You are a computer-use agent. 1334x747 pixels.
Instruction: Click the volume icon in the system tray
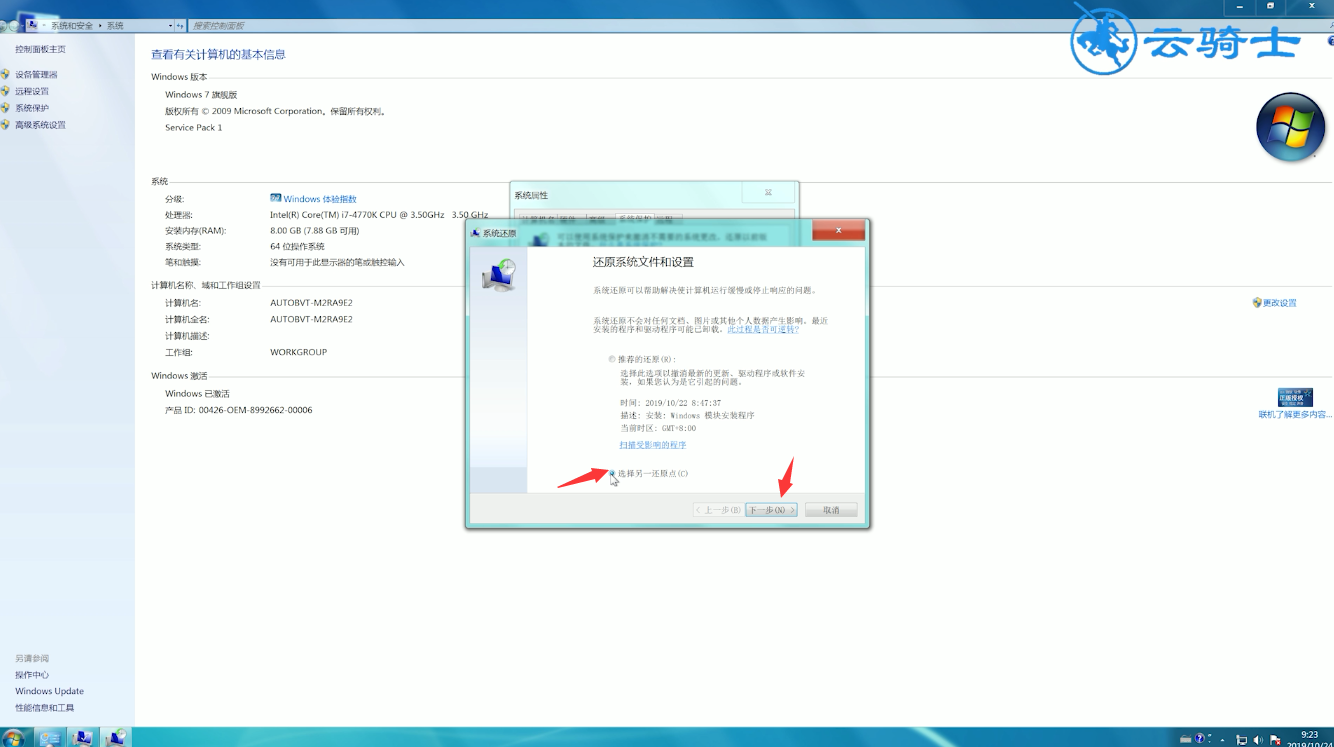1258,740
